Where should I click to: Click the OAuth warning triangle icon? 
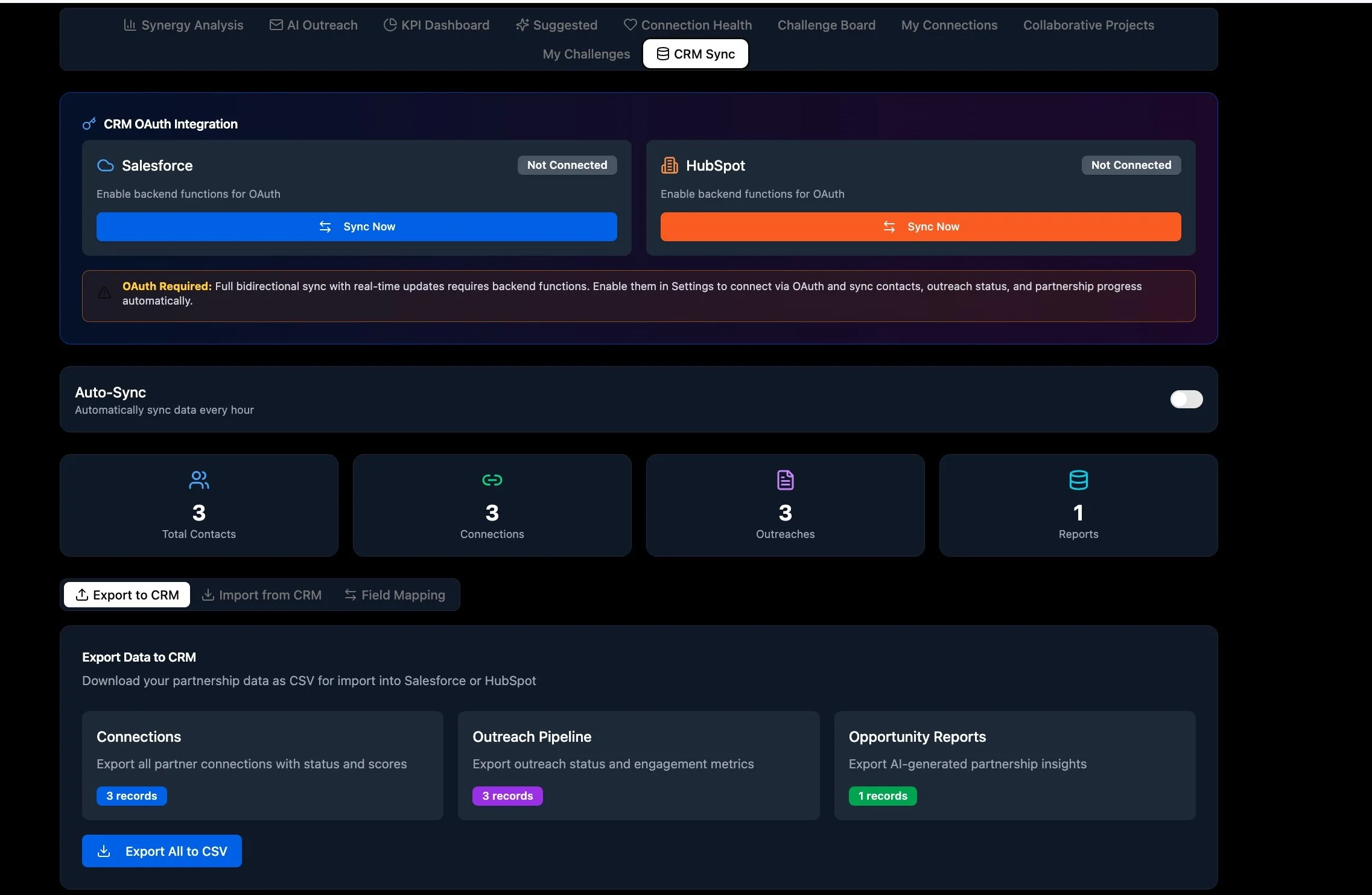[x=104, y=293]
